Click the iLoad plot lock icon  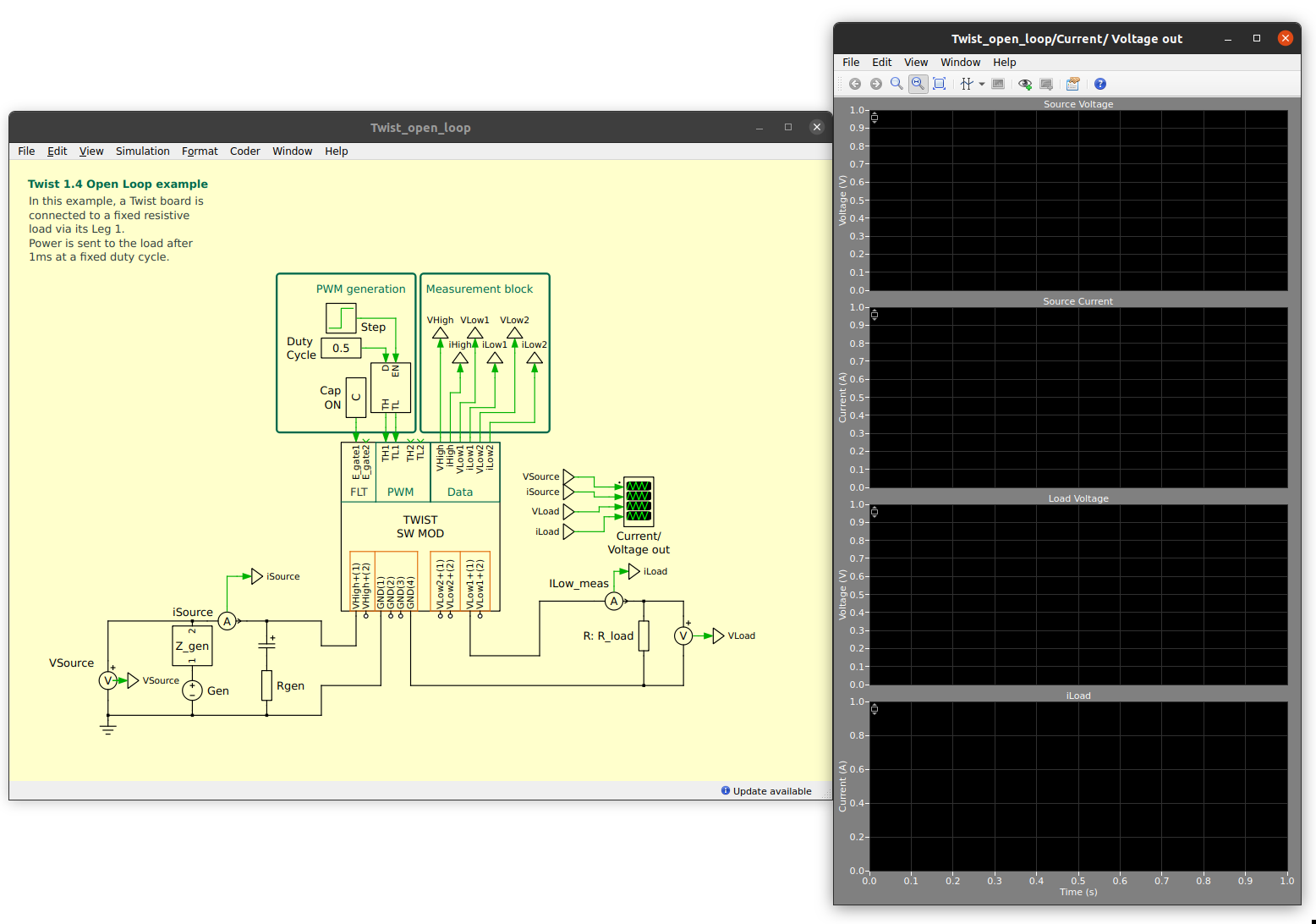click(875, 709)
